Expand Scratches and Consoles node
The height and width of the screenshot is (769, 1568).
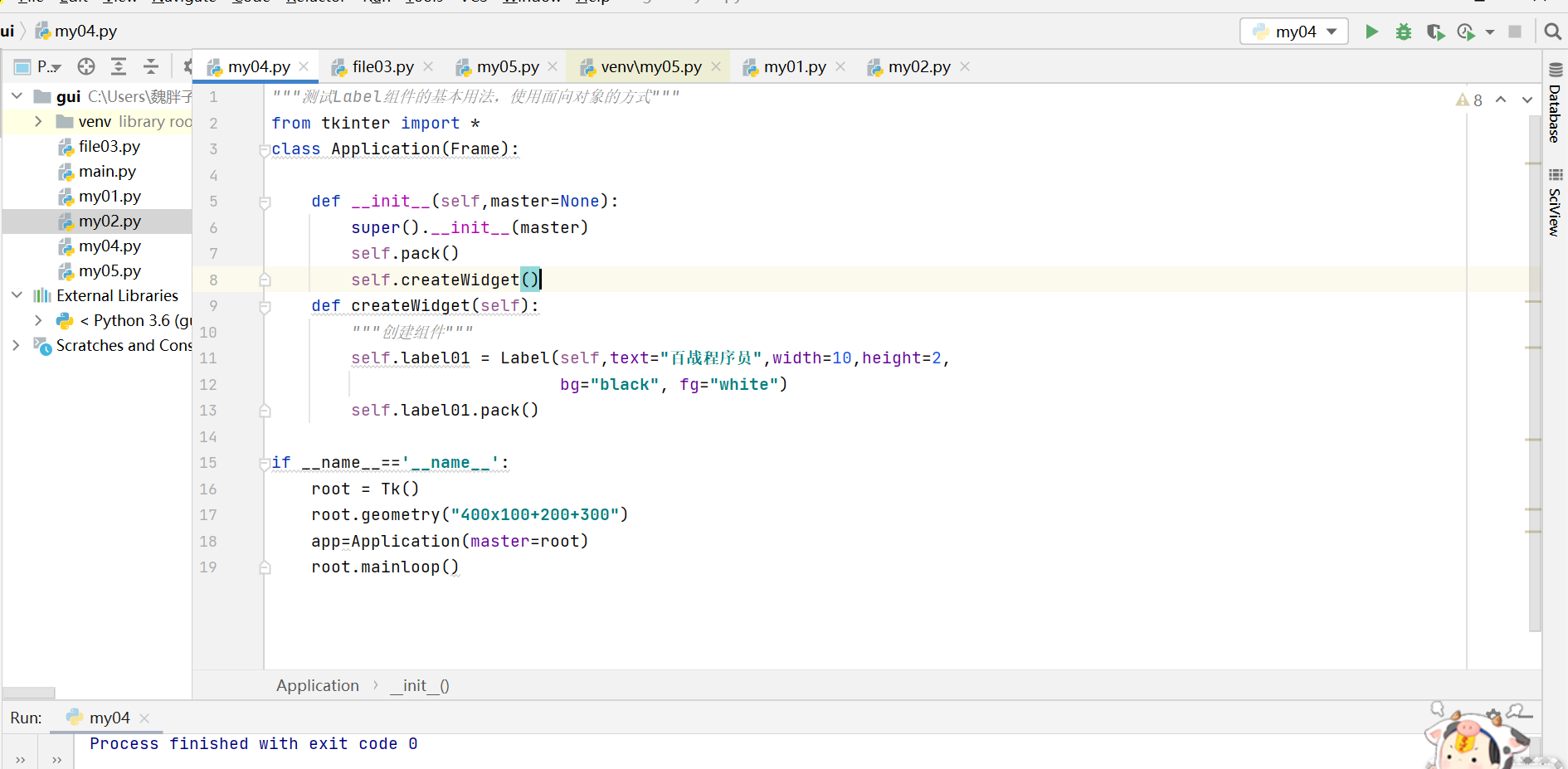17,345
